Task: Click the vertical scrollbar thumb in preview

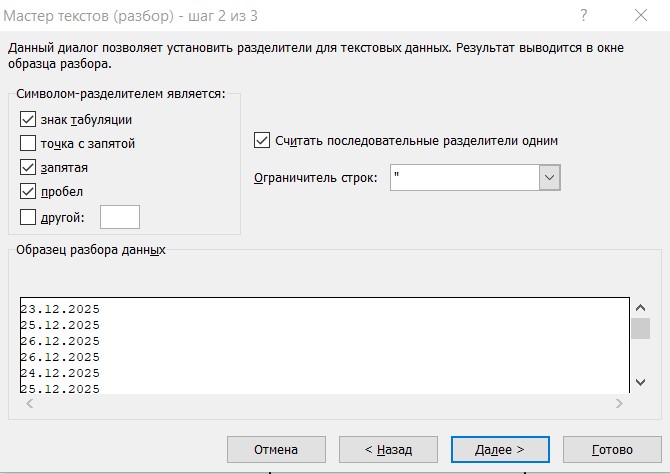Action: 640,328
